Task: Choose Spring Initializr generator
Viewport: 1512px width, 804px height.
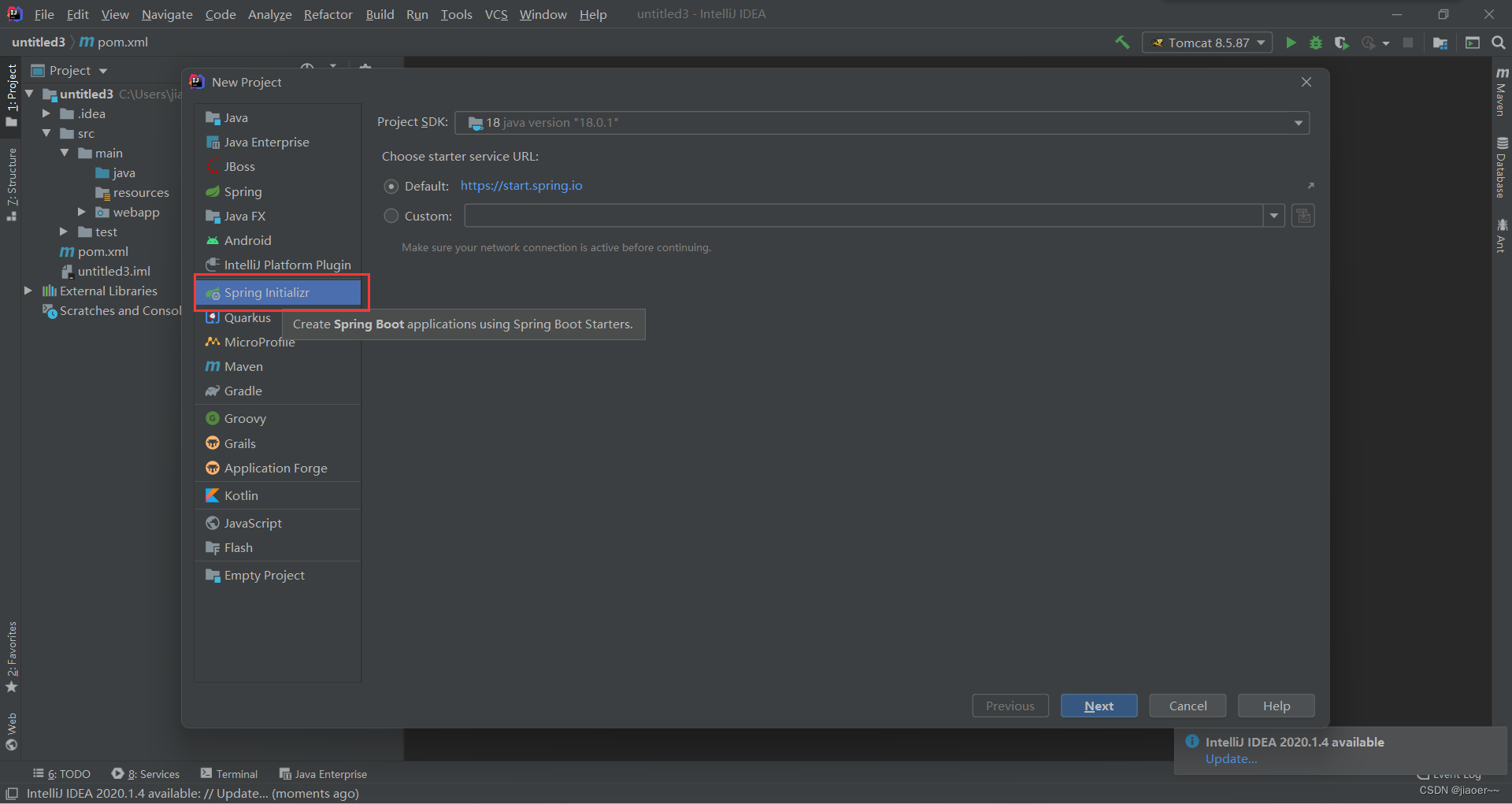Action: (x=278, y=292)
